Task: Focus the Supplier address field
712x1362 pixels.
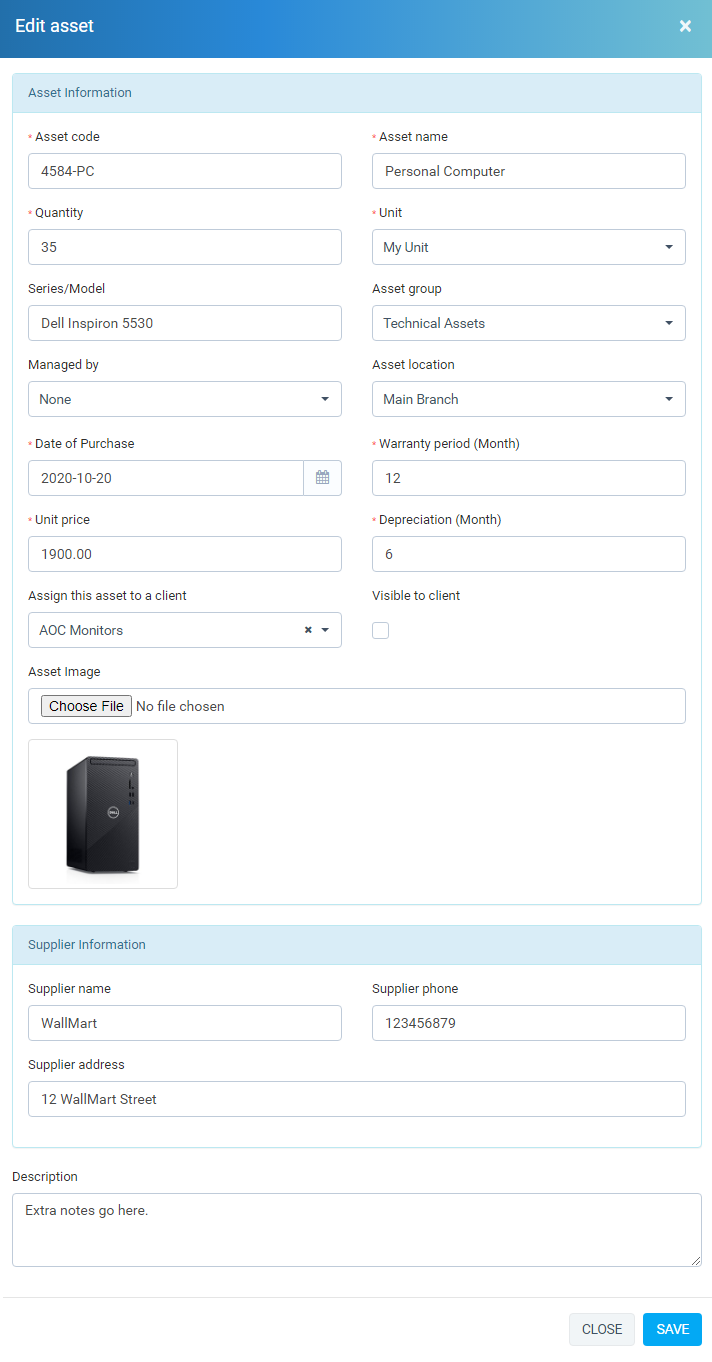Action: tap(356, 1099)
